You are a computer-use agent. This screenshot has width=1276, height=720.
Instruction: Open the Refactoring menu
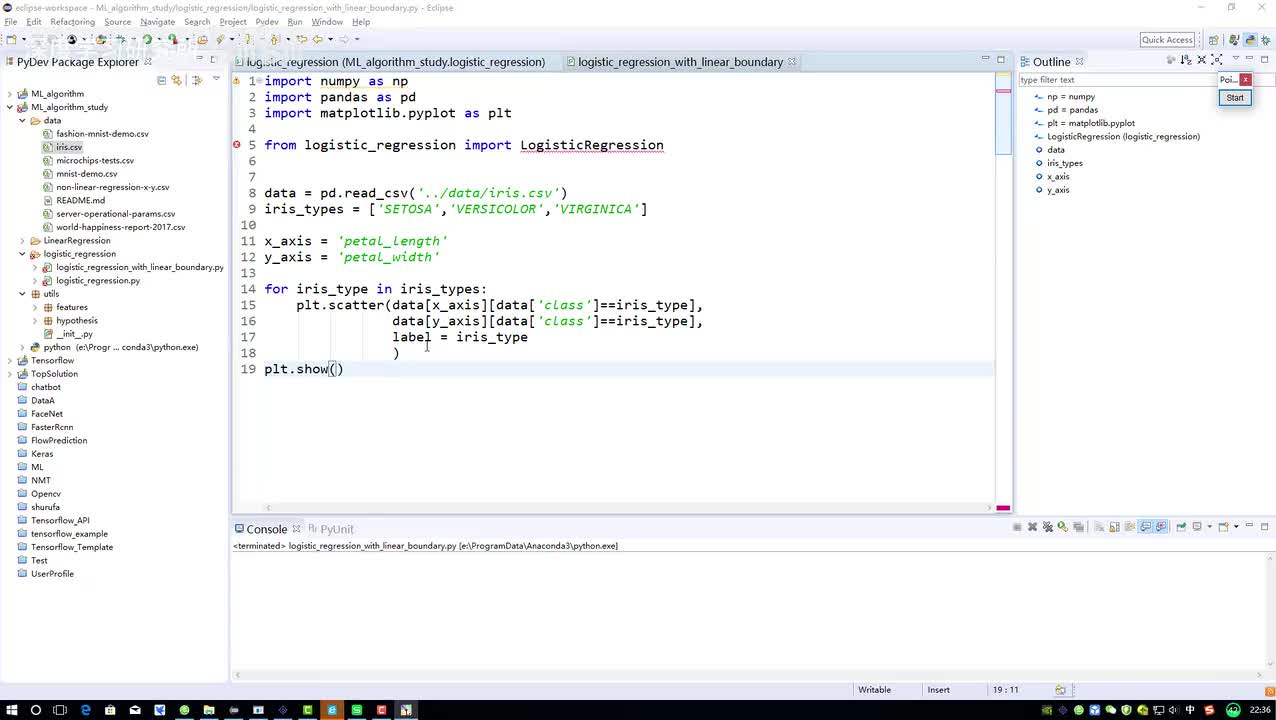[x=72, y=22]
